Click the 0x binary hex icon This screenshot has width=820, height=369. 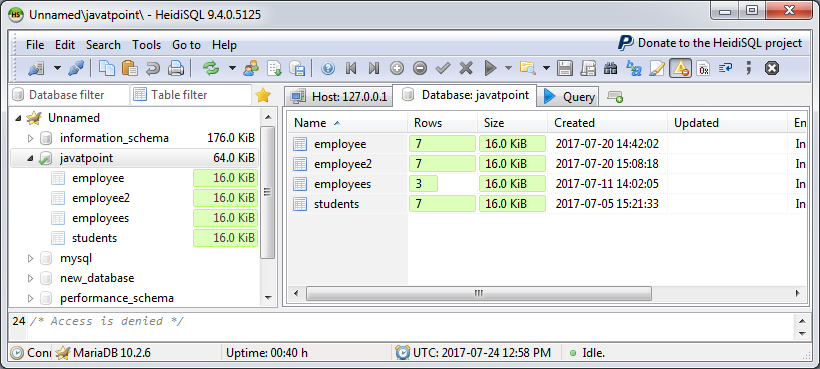(703, 68)
